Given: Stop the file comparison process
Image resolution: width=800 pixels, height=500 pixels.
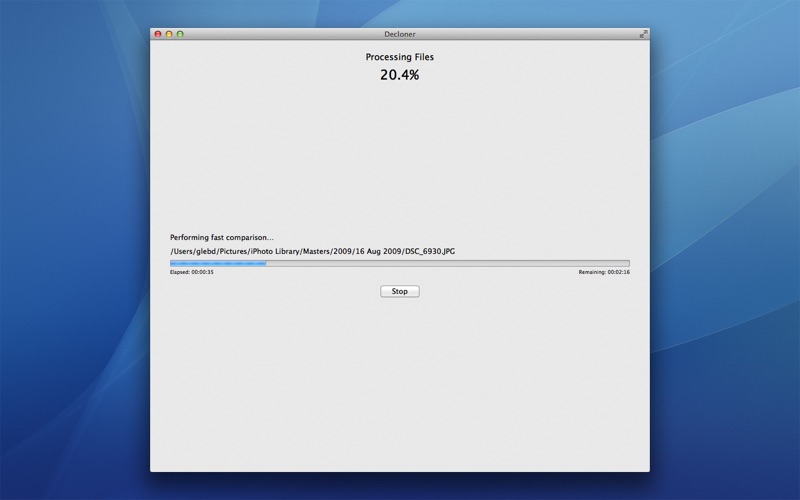Looking at the screenshot, I should [399, 291].
